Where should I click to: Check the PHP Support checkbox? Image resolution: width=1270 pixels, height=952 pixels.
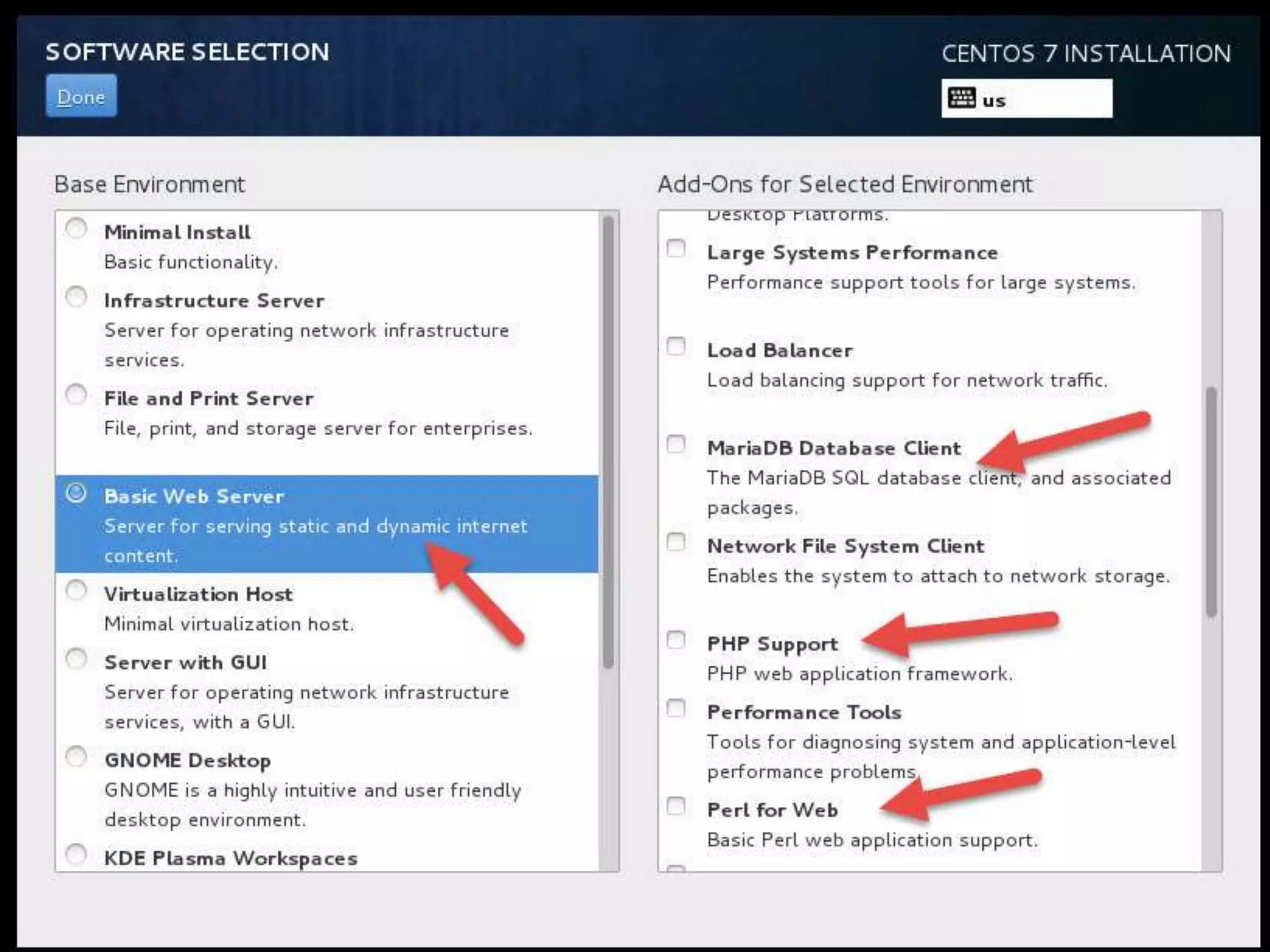676,640
